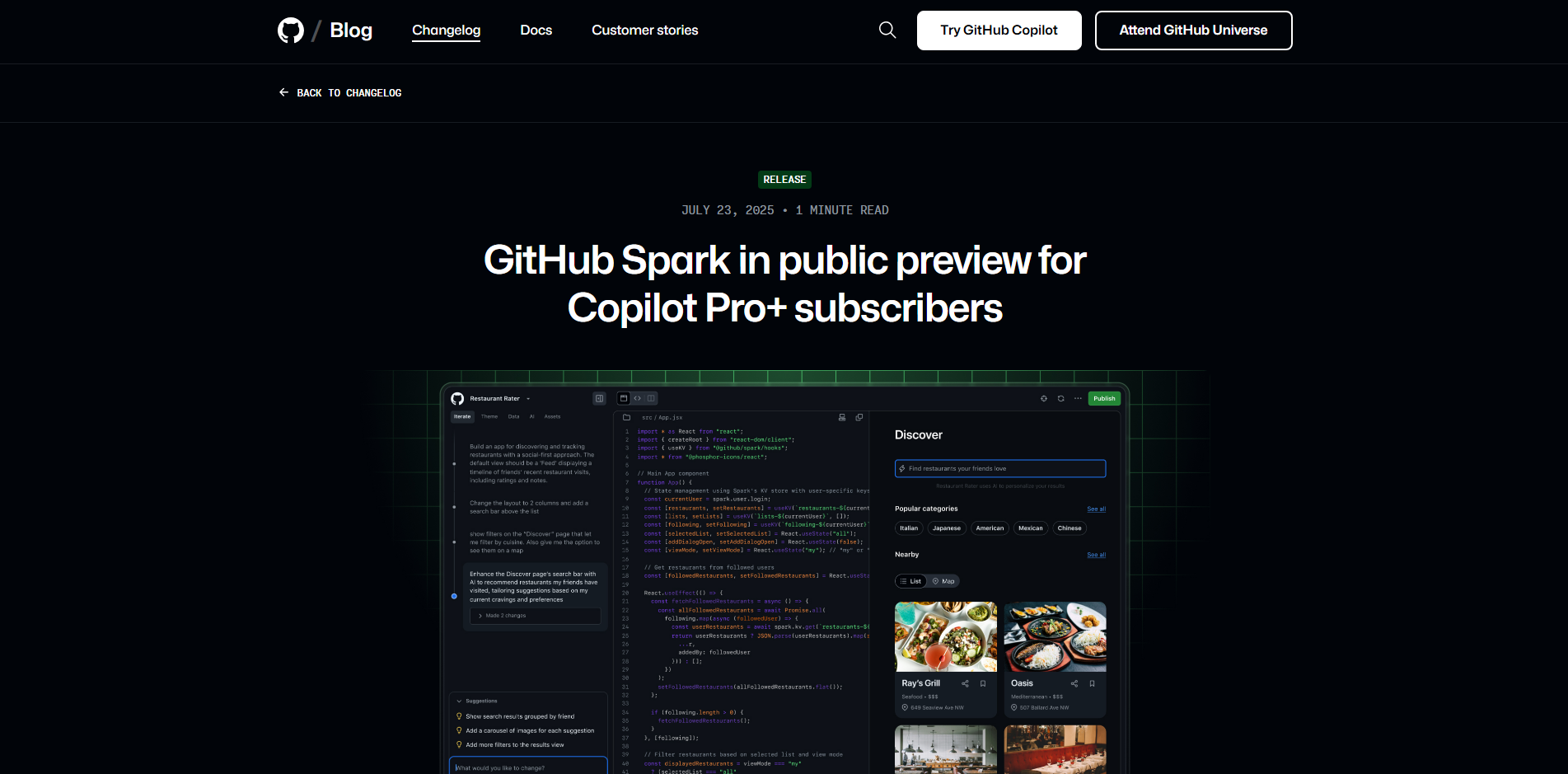Select 'Show search results grouped by friend' suggestion
The image size is (1568, 774).
click(520, 717)
